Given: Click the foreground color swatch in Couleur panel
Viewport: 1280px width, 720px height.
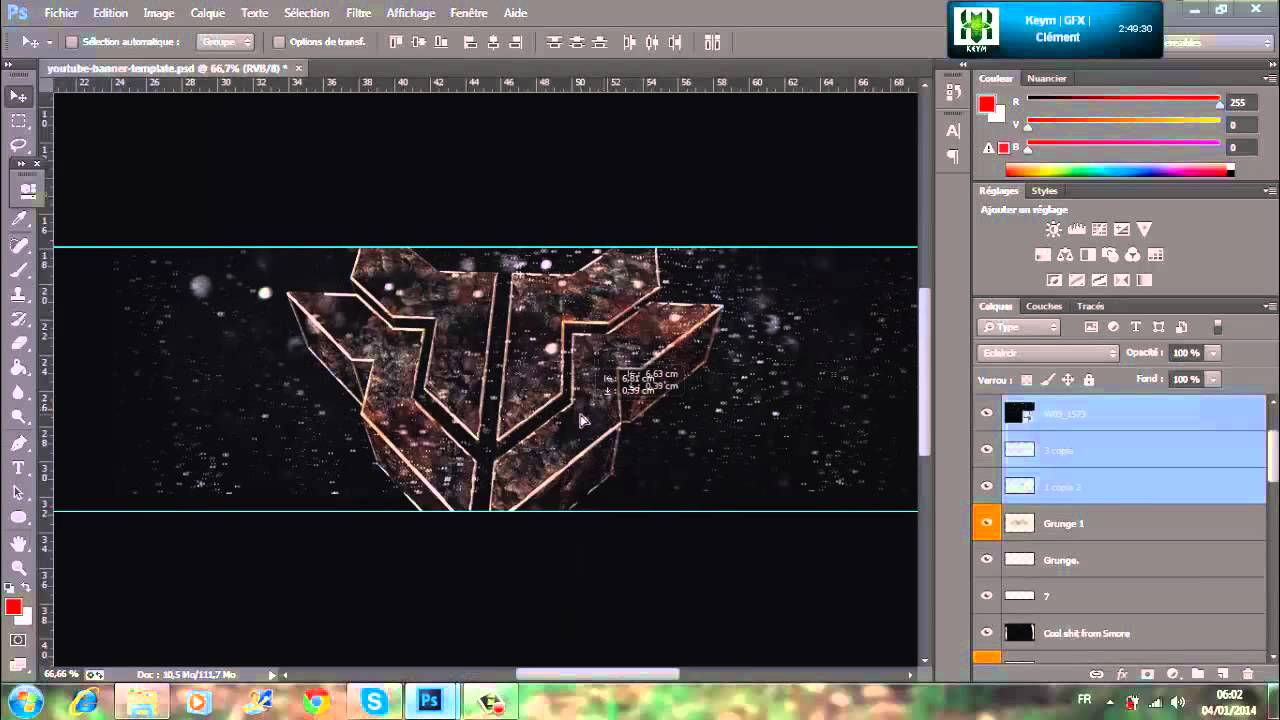Looking at the screenshot, I should [x=987, y=104].
